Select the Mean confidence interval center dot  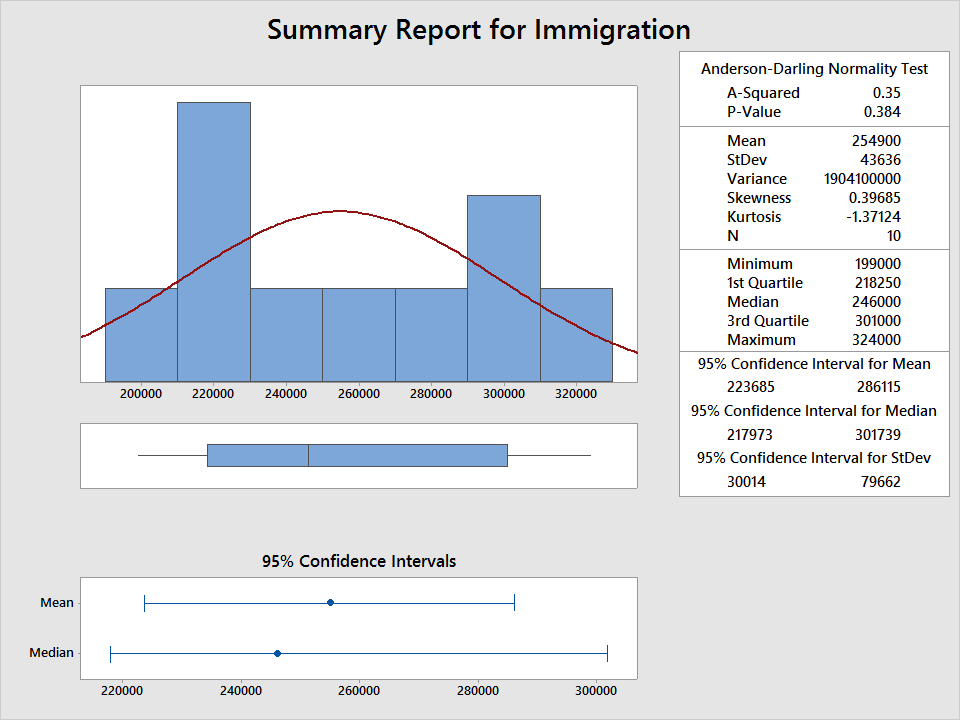click(330, 602)
